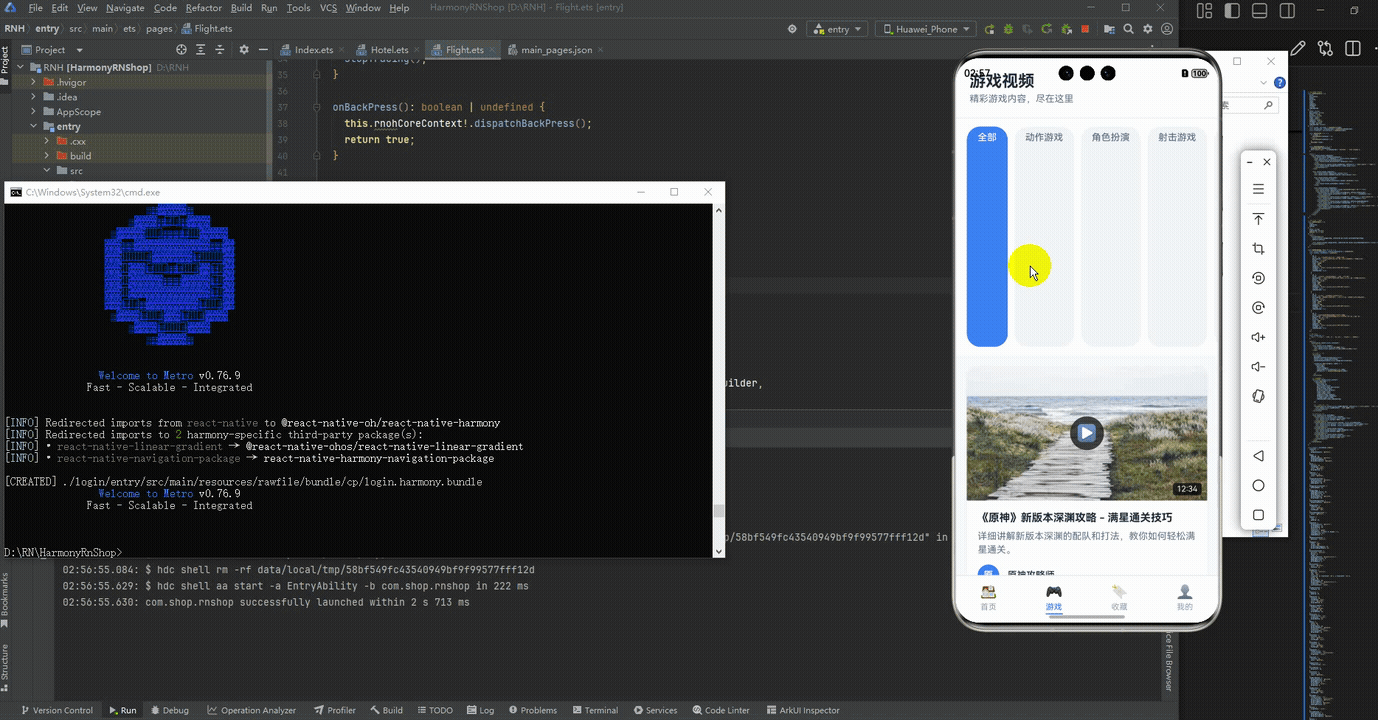Viewport: 1378px width, 720px height.
Task: Click emulator upward arrow icon
Action: (x=1258, y=219)
